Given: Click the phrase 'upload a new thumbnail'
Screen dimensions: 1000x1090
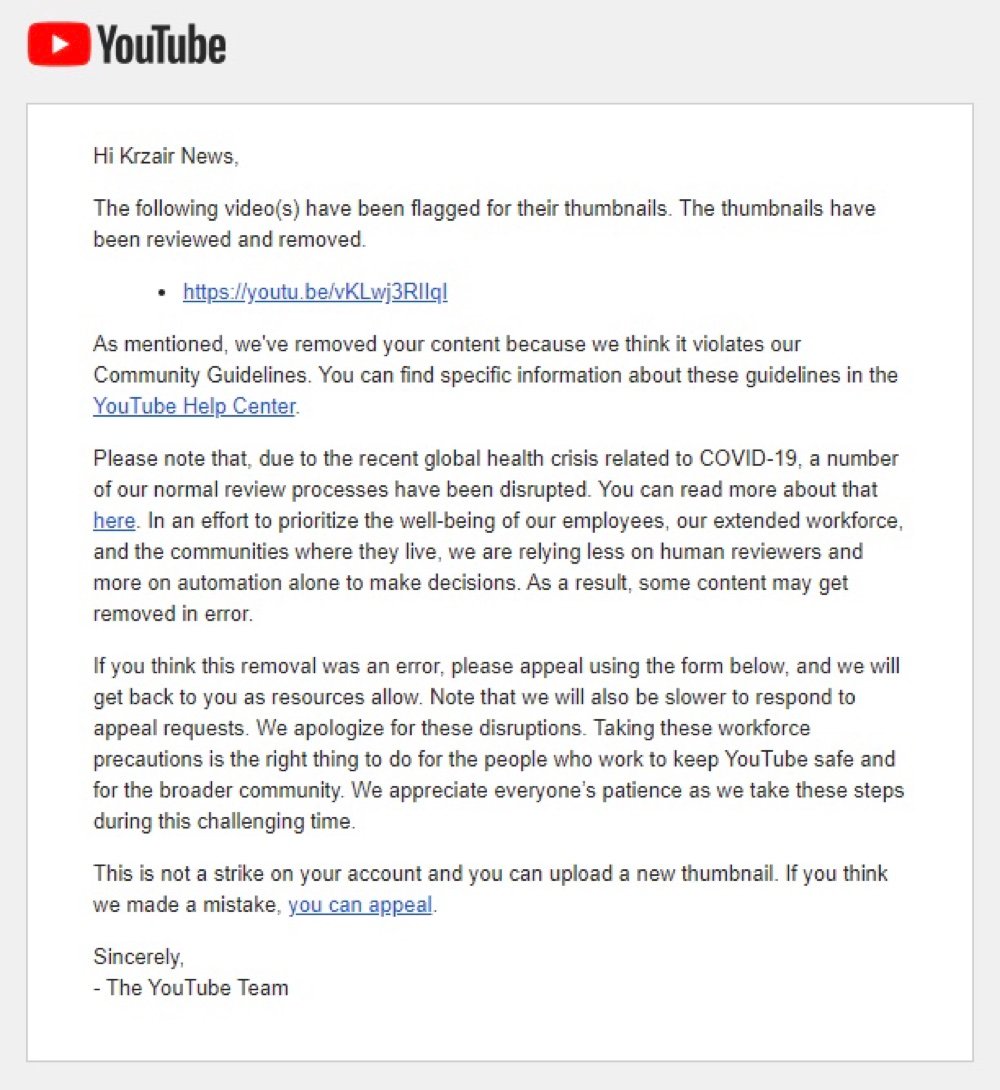Looking at the screenshot, I should point(662,874).
